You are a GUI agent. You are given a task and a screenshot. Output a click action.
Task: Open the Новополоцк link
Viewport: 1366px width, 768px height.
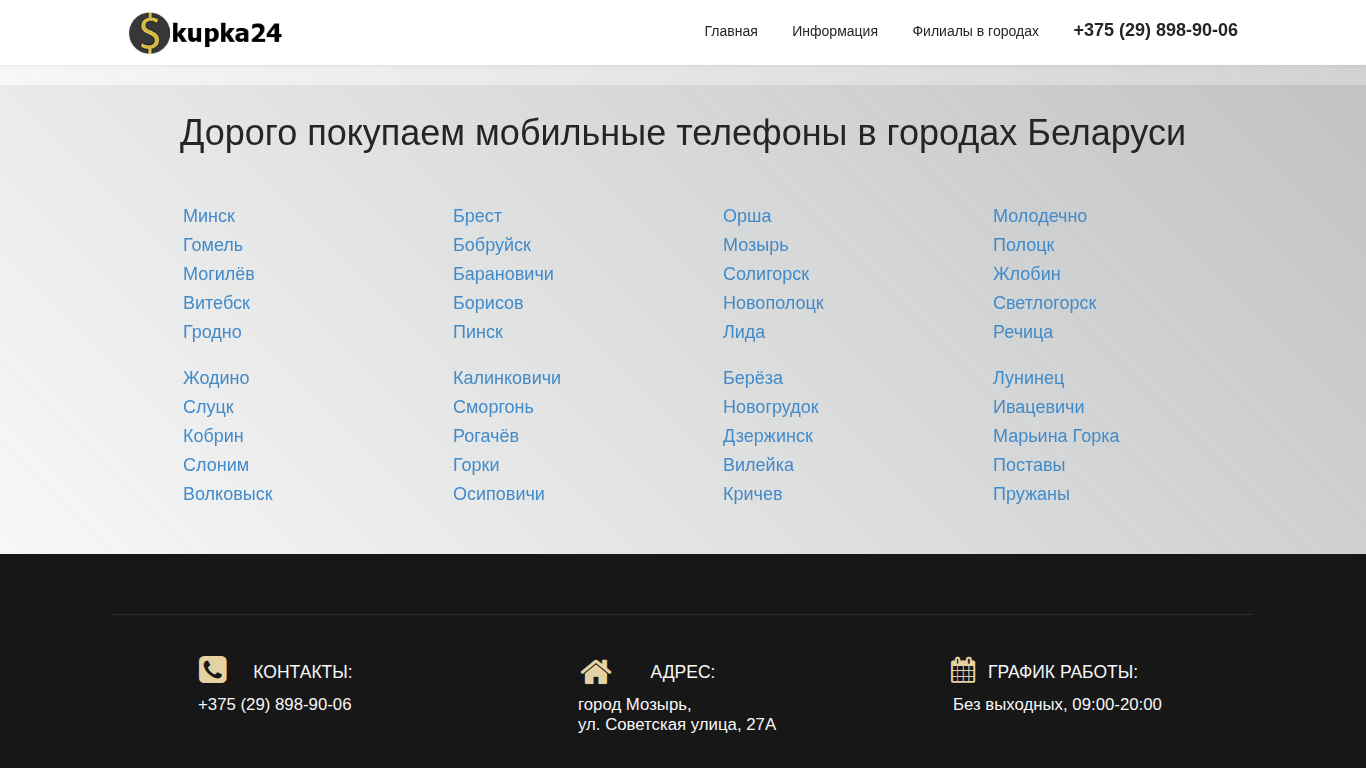(773, 303)
